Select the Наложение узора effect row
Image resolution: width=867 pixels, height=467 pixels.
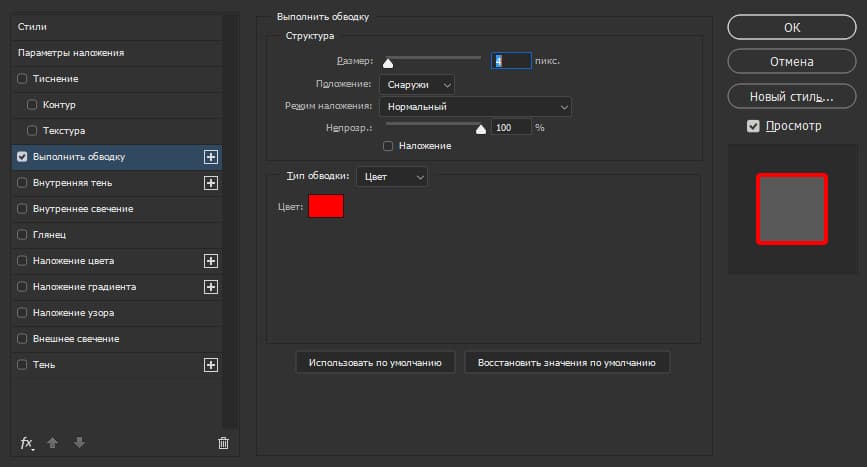[x=117, y=313]
